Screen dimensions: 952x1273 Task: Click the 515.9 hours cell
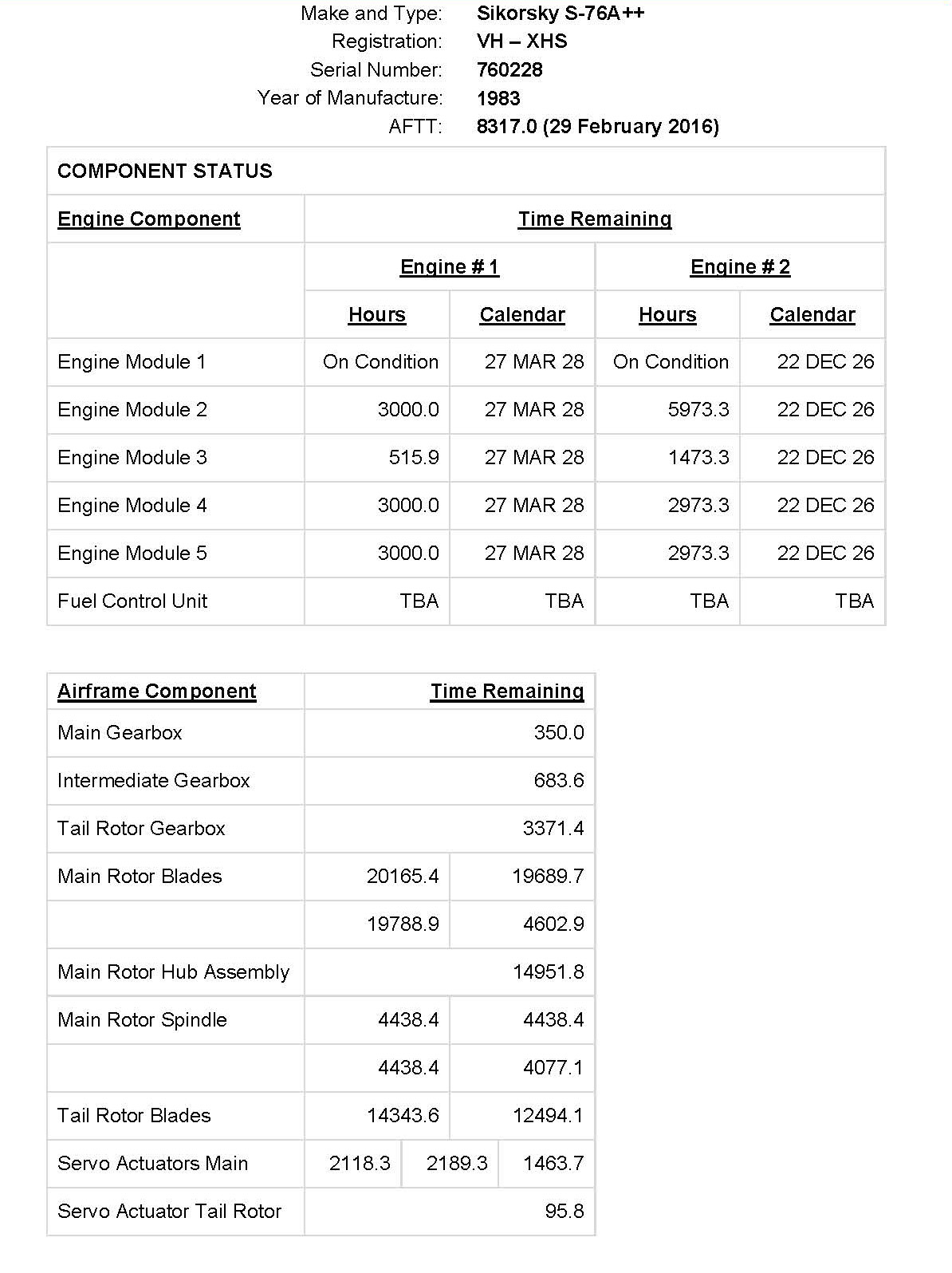click(414, 458)
